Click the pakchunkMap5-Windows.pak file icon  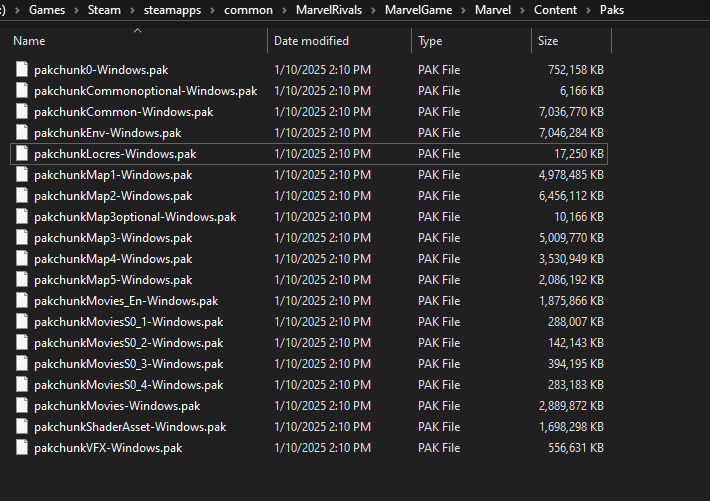22,279
